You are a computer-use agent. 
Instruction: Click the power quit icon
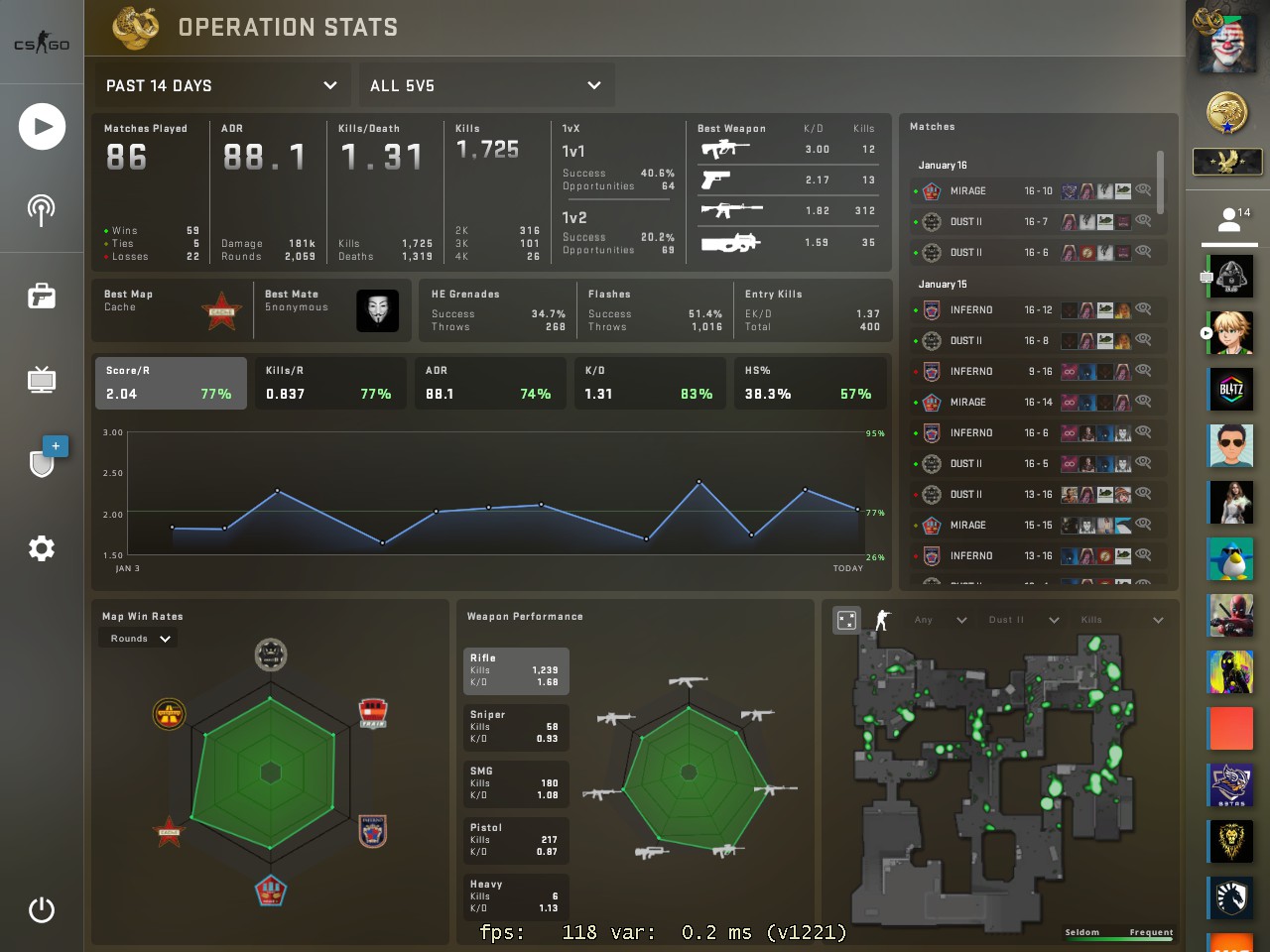tap(42, 909)
